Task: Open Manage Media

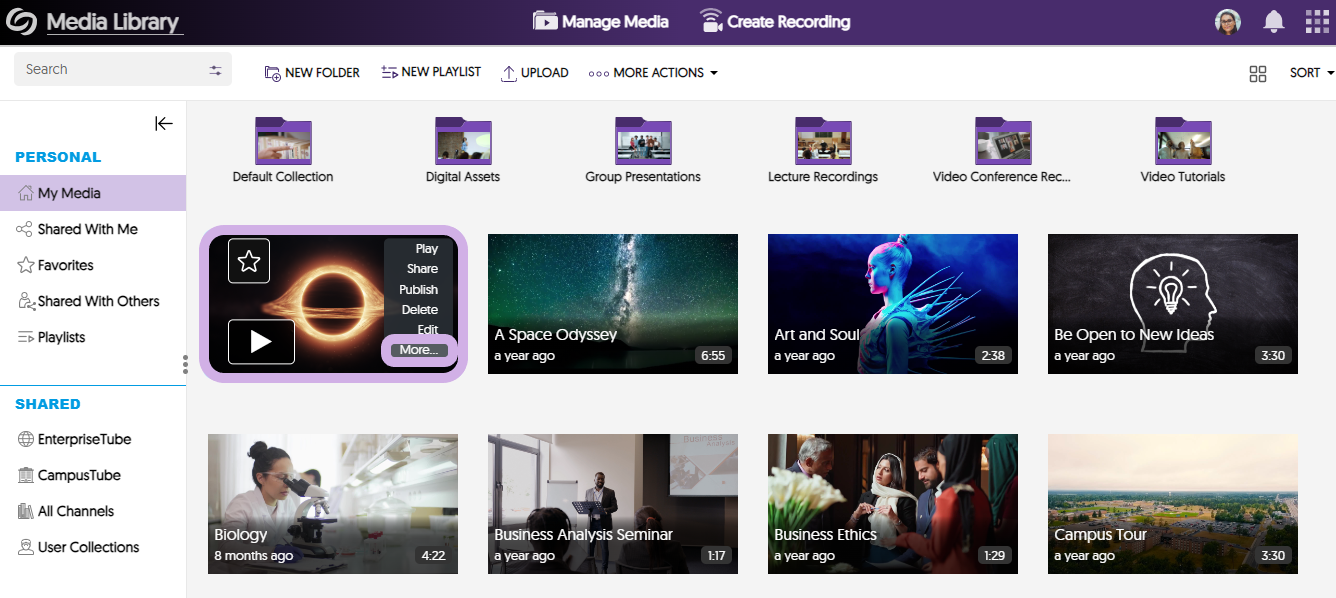Action: tap(600, 22)
